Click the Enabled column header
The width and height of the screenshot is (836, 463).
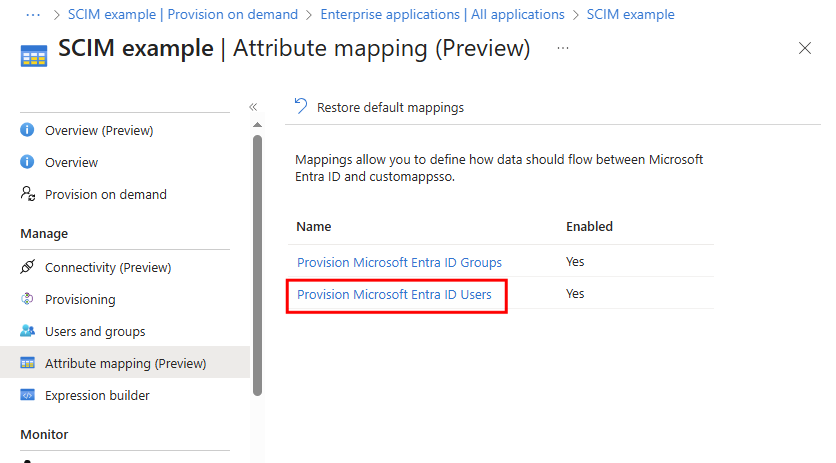click(x=589, y=227)
